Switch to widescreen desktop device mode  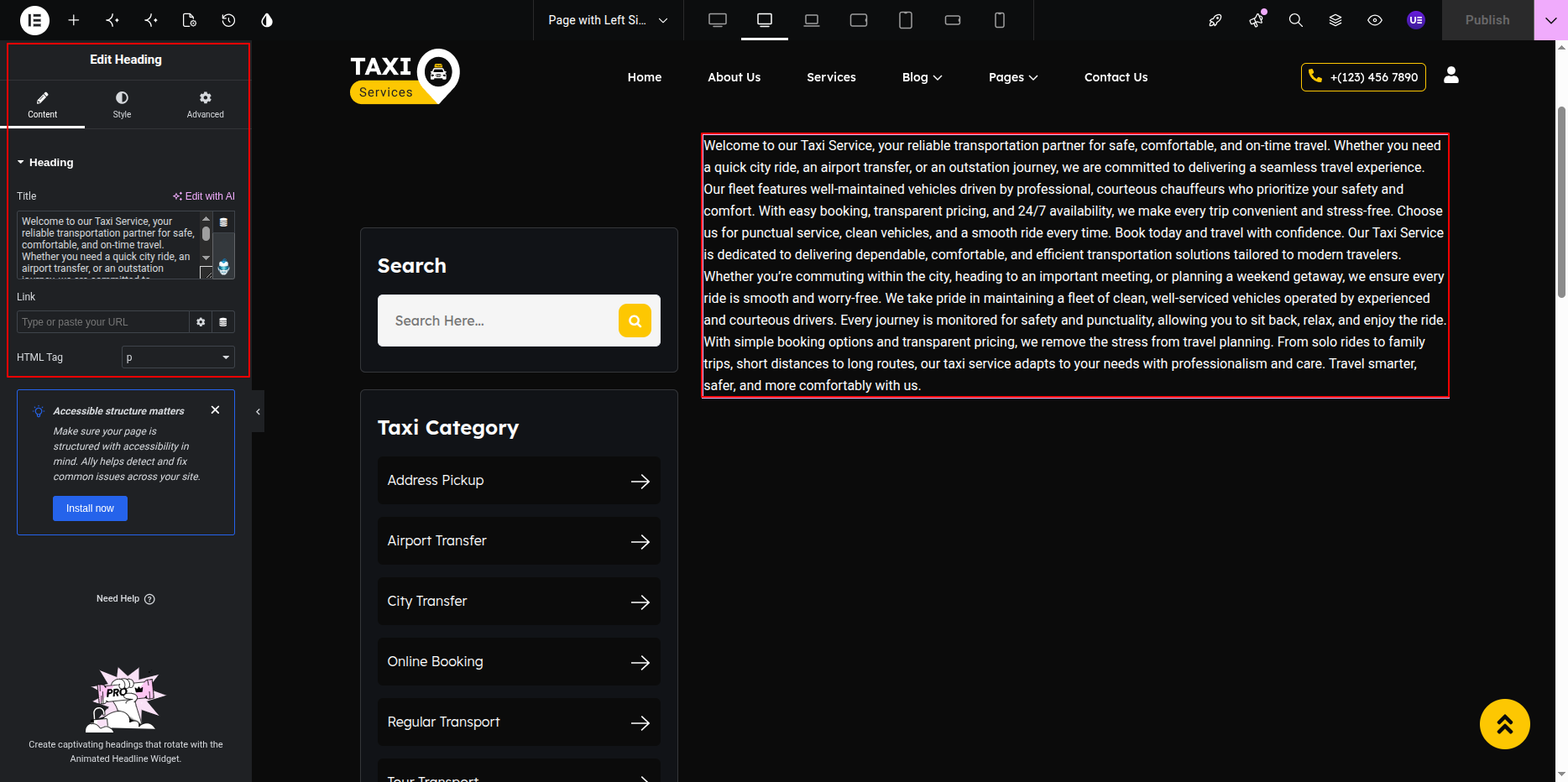(718, 20)
